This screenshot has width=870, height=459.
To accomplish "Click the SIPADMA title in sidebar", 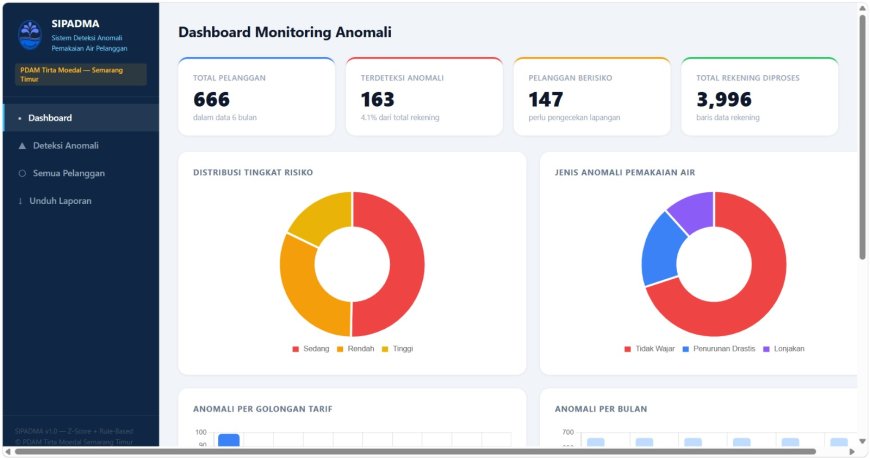I will [75, 24].
